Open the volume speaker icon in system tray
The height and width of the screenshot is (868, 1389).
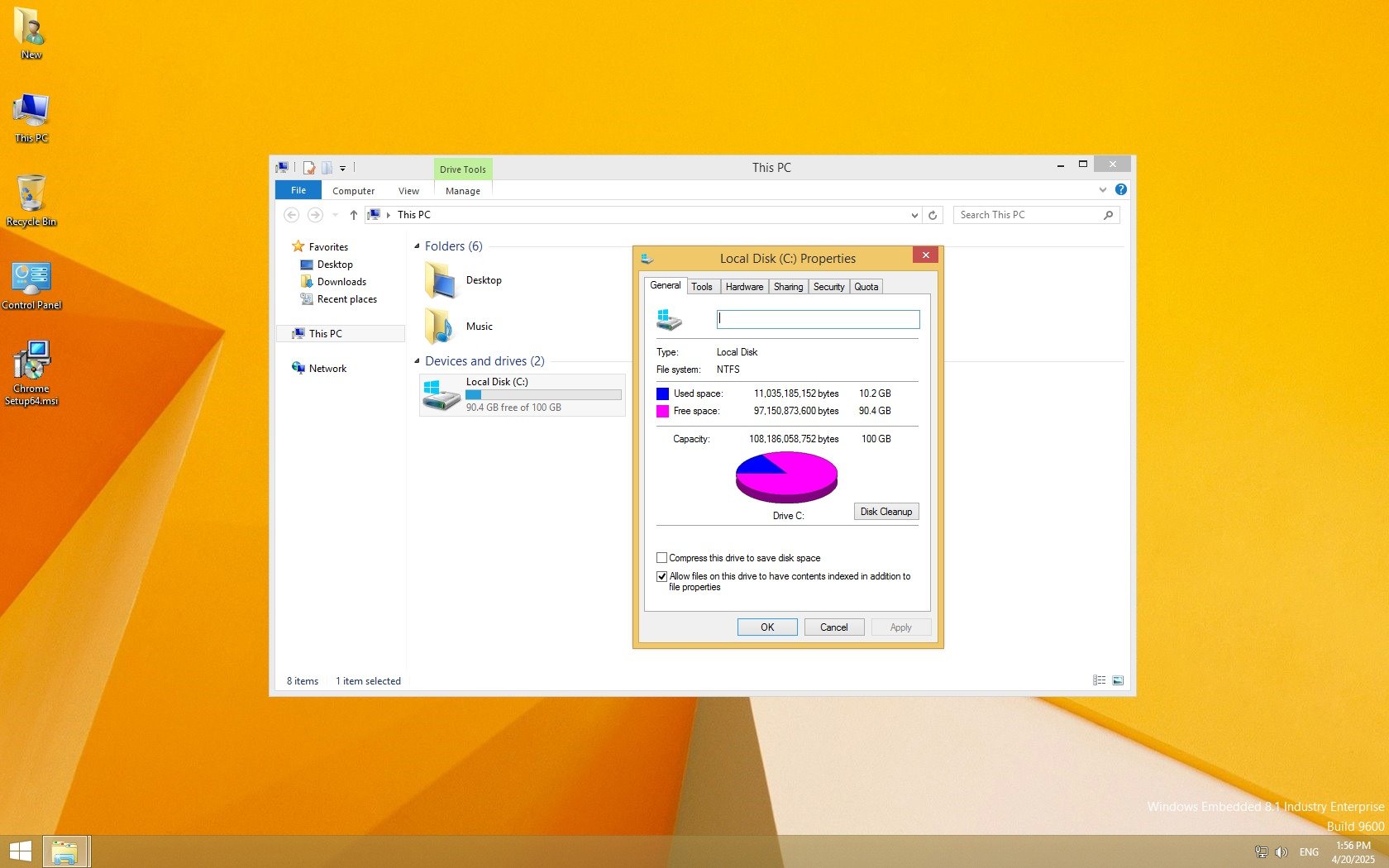coord(1281,852)
